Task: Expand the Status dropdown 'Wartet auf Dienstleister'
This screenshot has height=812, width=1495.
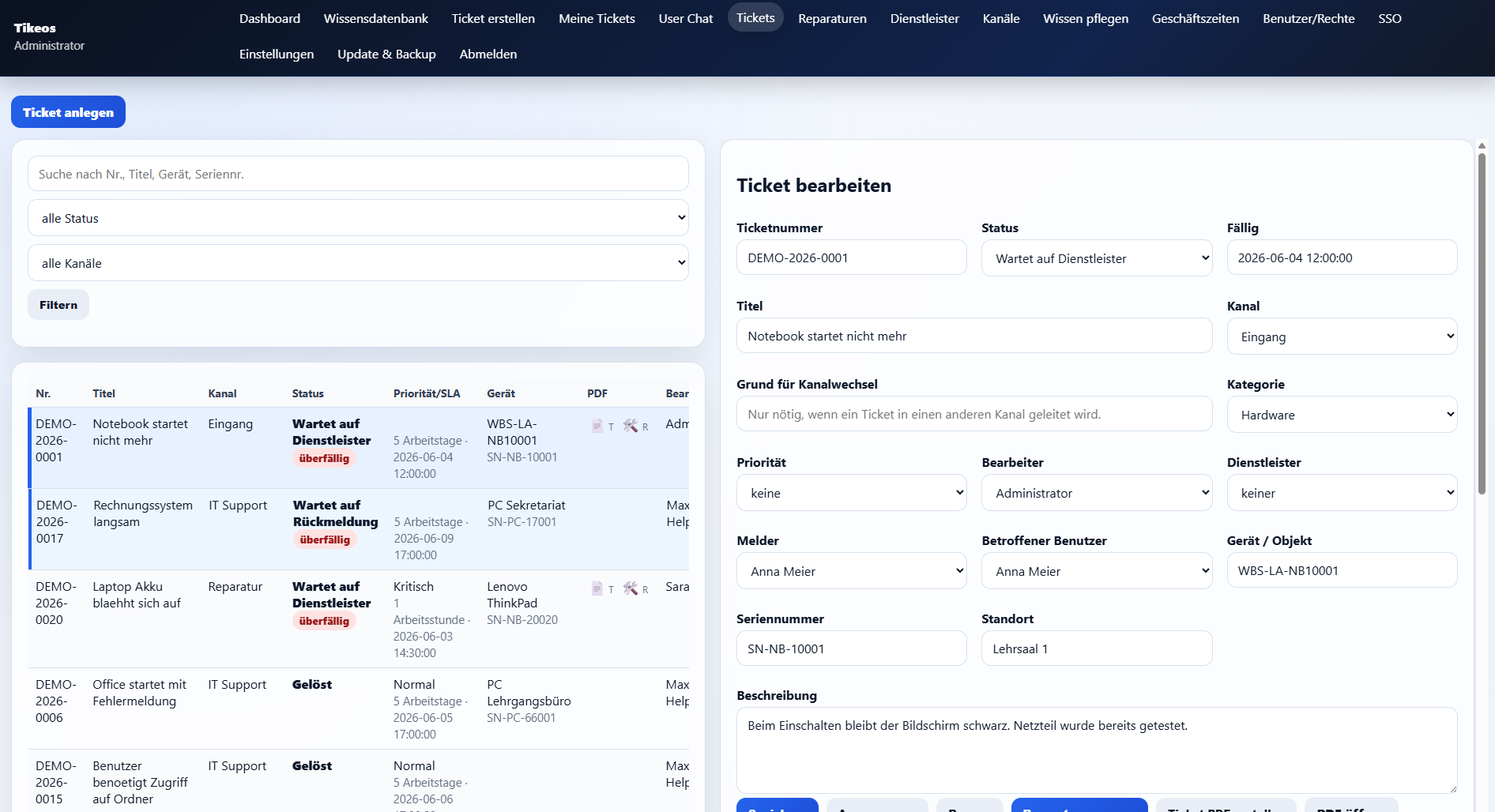Action: tap(1097, 258)
